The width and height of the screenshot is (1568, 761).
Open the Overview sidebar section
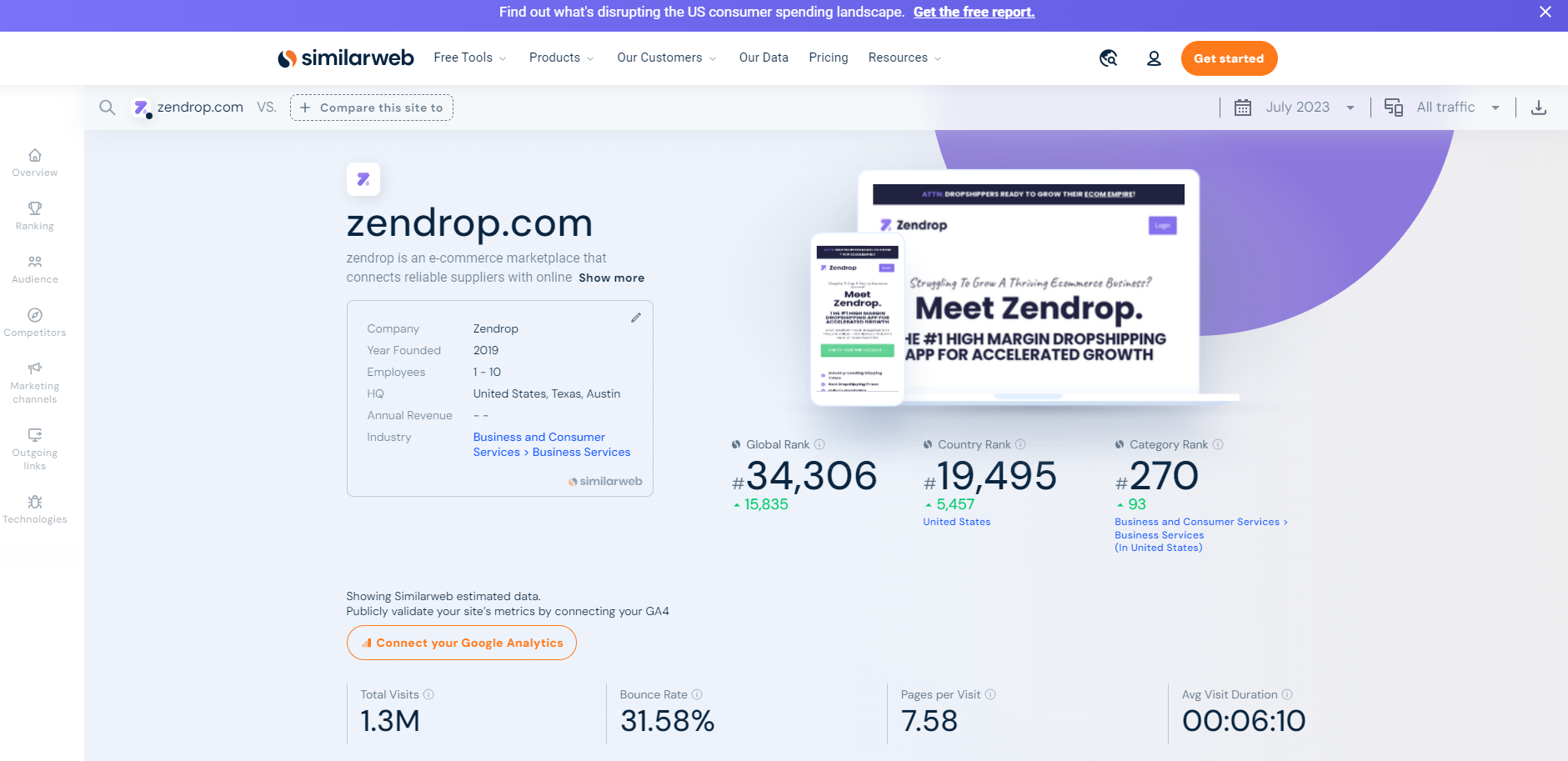(34, 163)
